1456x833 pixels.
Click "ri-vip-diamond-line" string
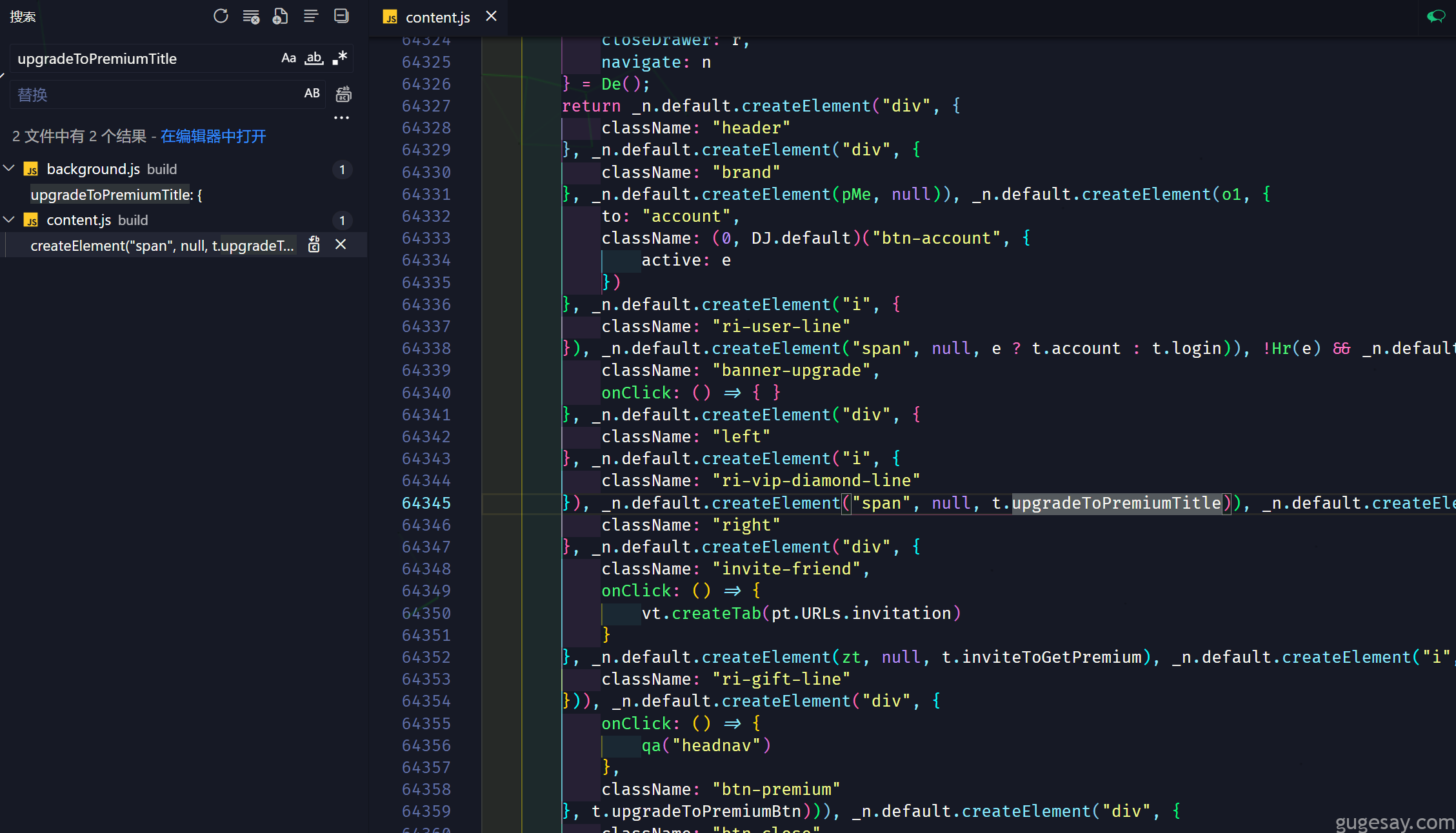[816, 481]
